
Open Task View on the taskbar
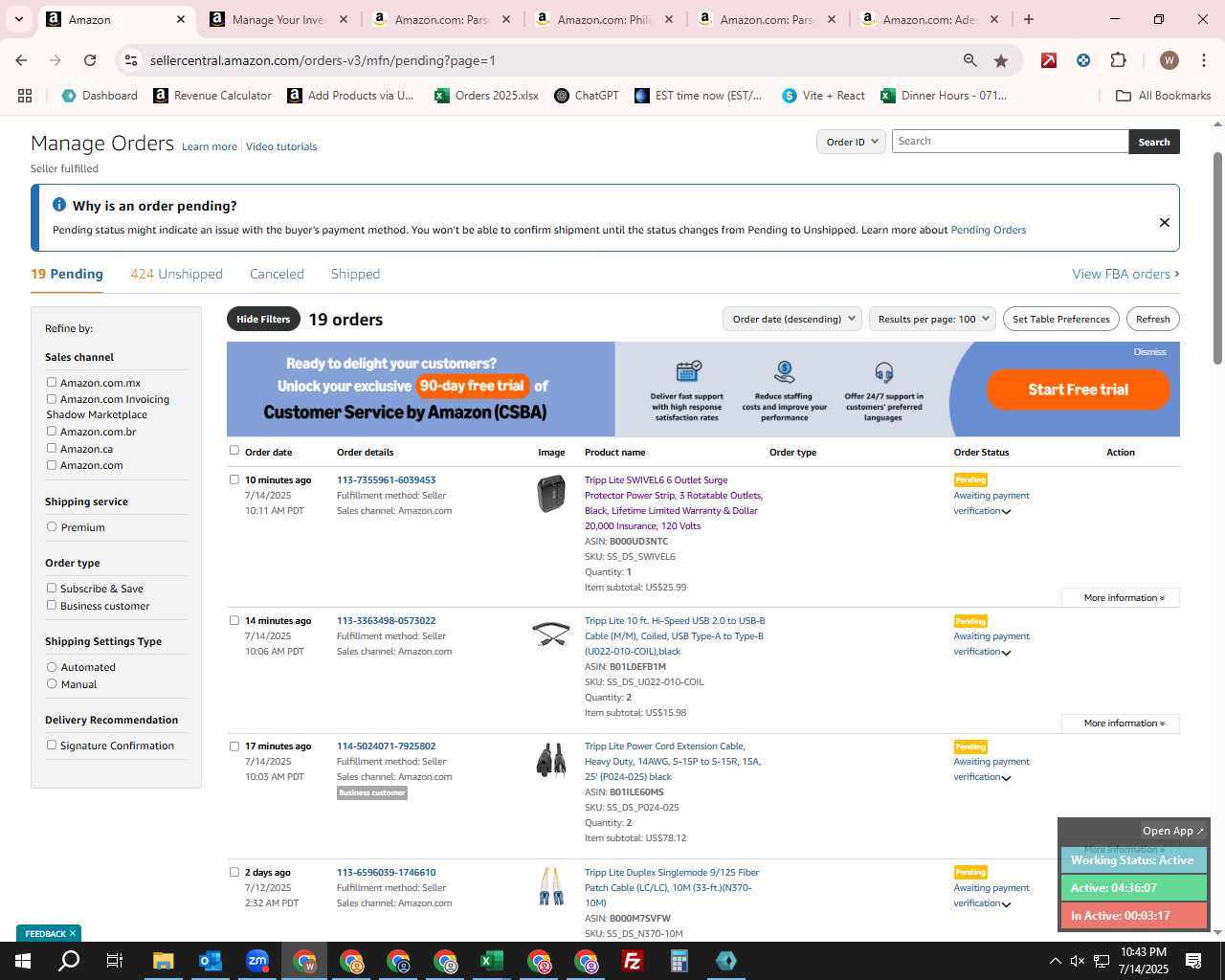click(115, 961)
